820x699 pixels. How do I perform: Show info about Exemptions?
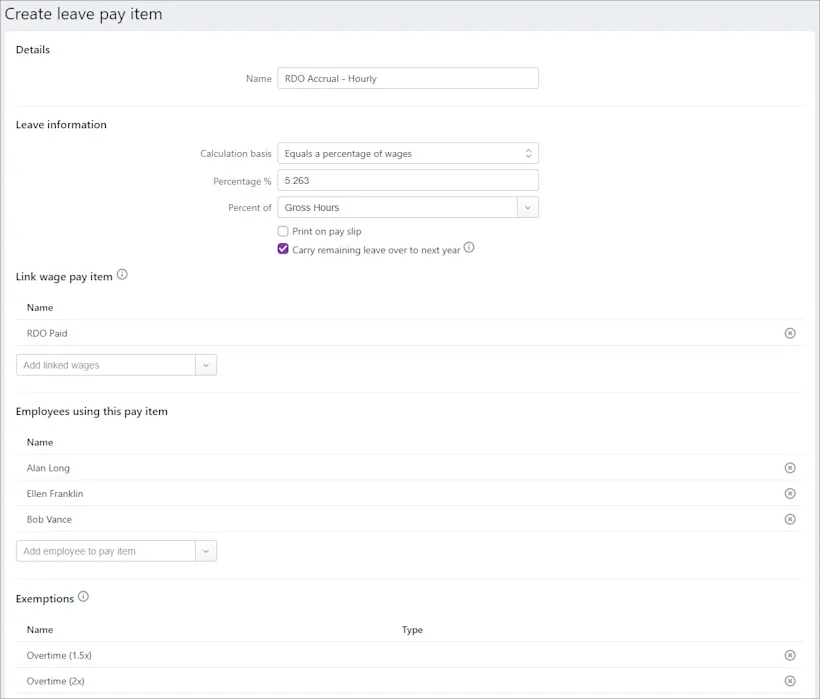83,596
